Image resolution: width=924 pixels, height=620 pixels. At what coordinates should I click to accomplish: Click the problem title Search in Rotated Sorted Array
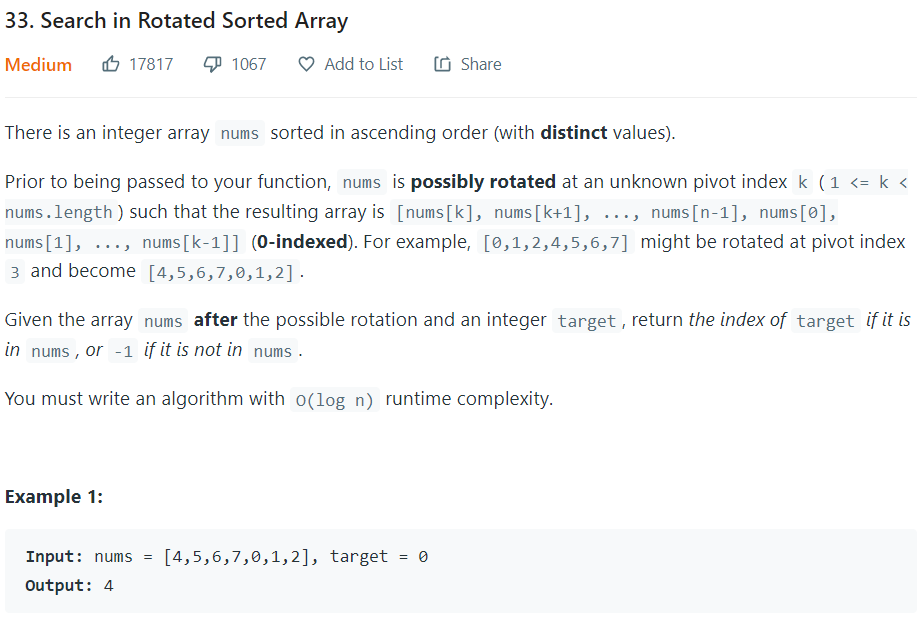tap(177, 20)
